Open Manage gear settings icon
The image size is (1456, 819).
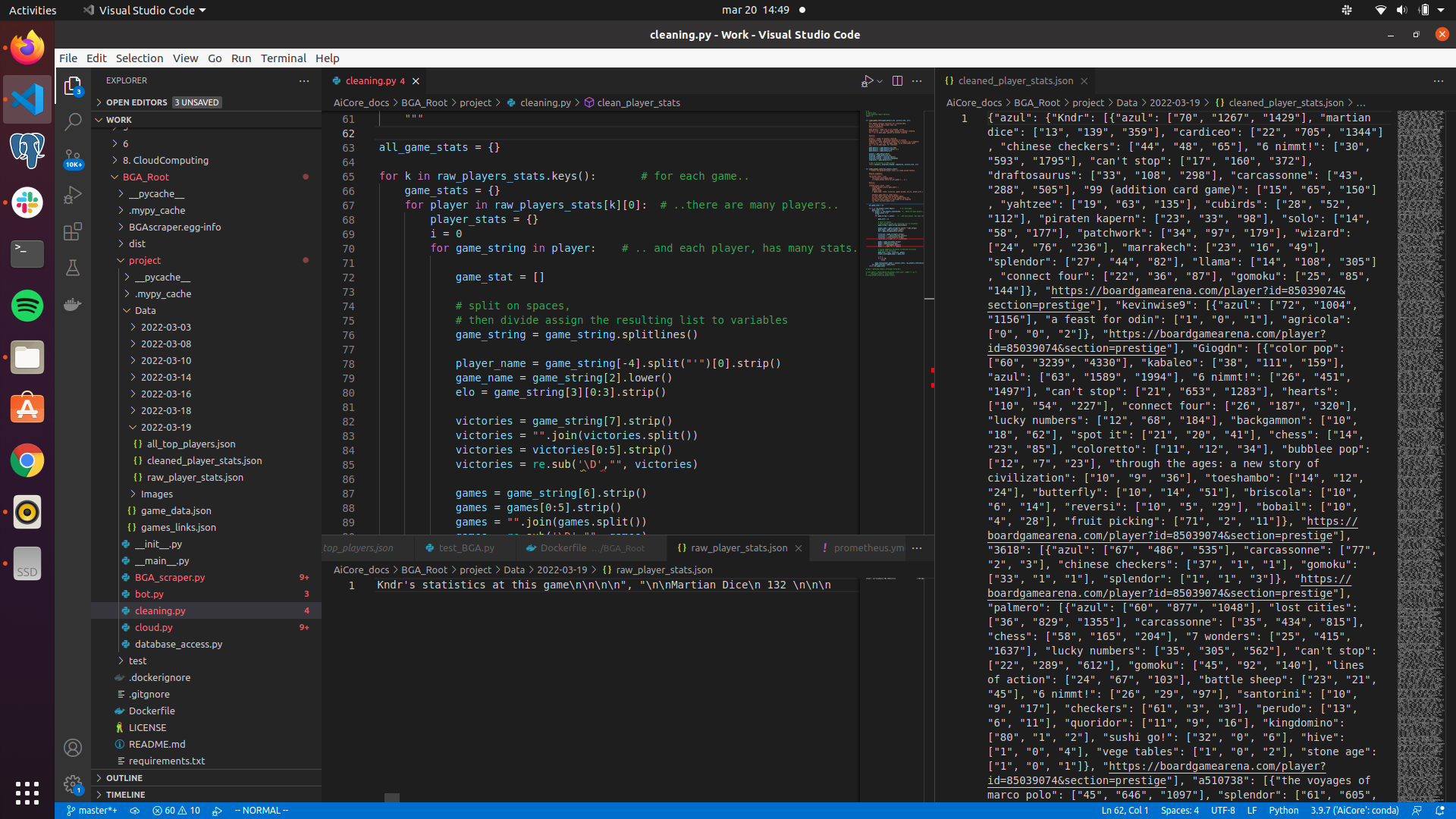[x=73, y=784]
